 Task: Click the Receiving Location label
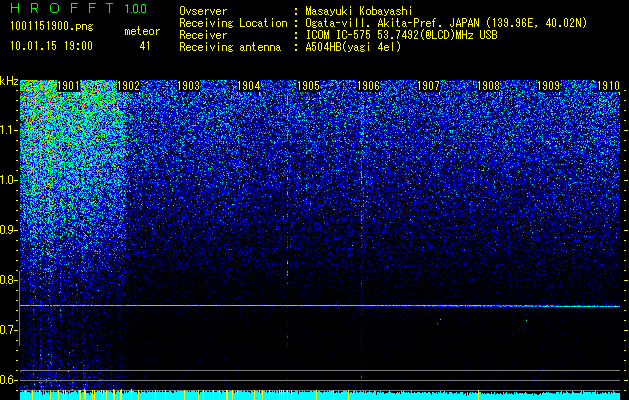coord(233,23)
